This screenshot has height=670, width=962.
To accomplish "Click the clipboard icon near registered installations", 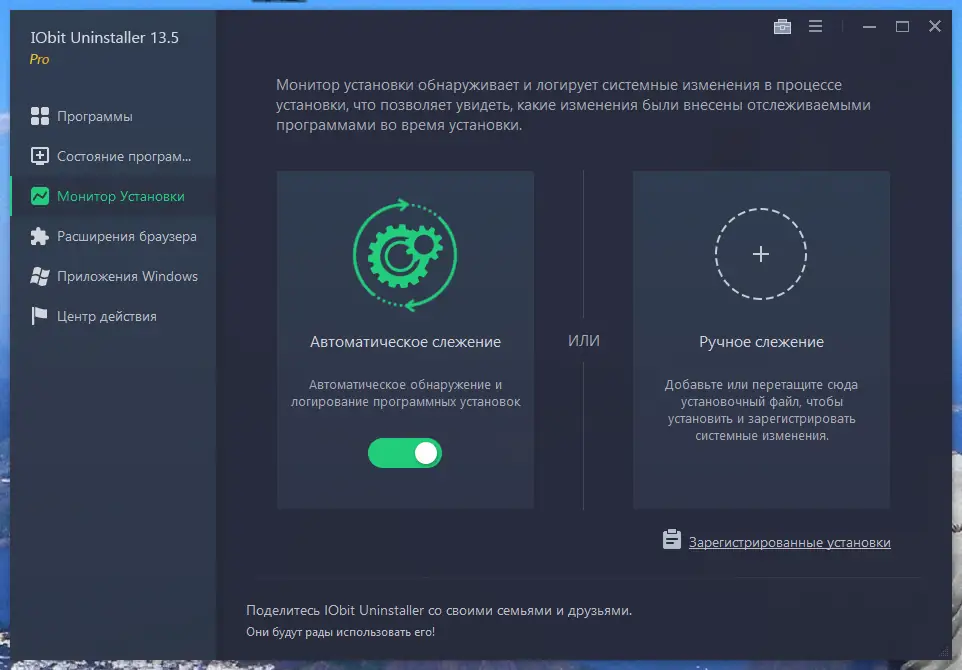I will 670,539.
